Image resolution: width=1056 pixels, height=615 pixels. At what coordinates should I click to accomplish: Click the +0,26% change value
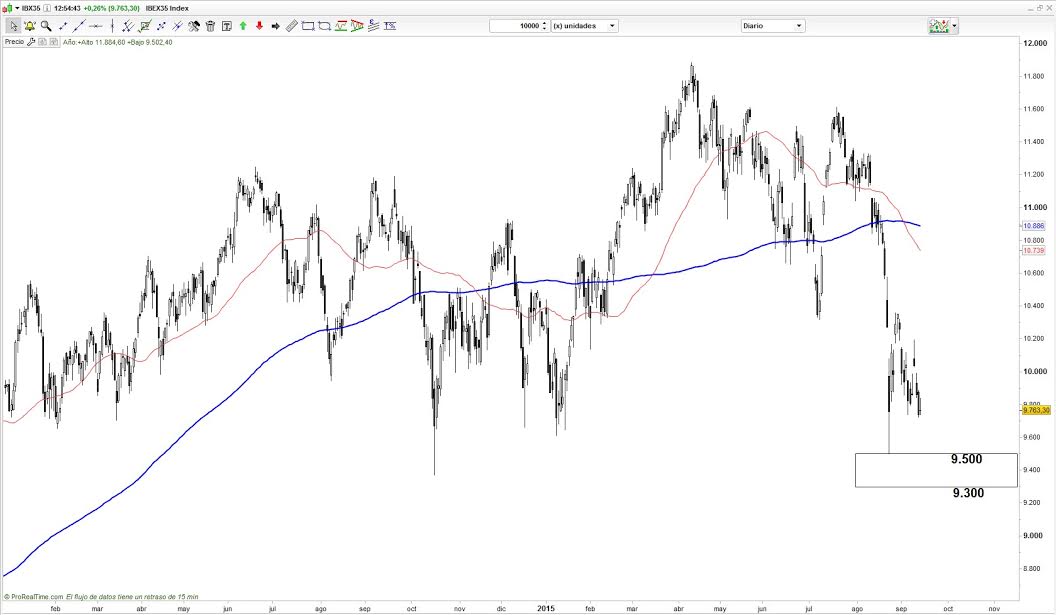click(94, 8)
